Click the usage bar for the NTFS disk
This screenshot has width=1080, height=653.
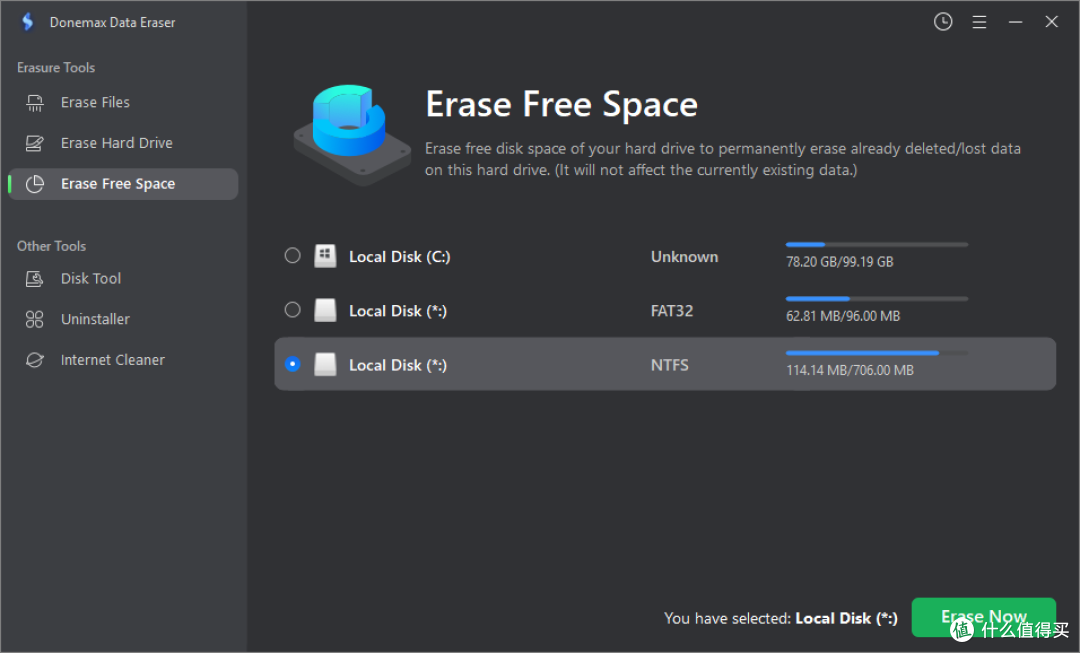pos(877,353)
